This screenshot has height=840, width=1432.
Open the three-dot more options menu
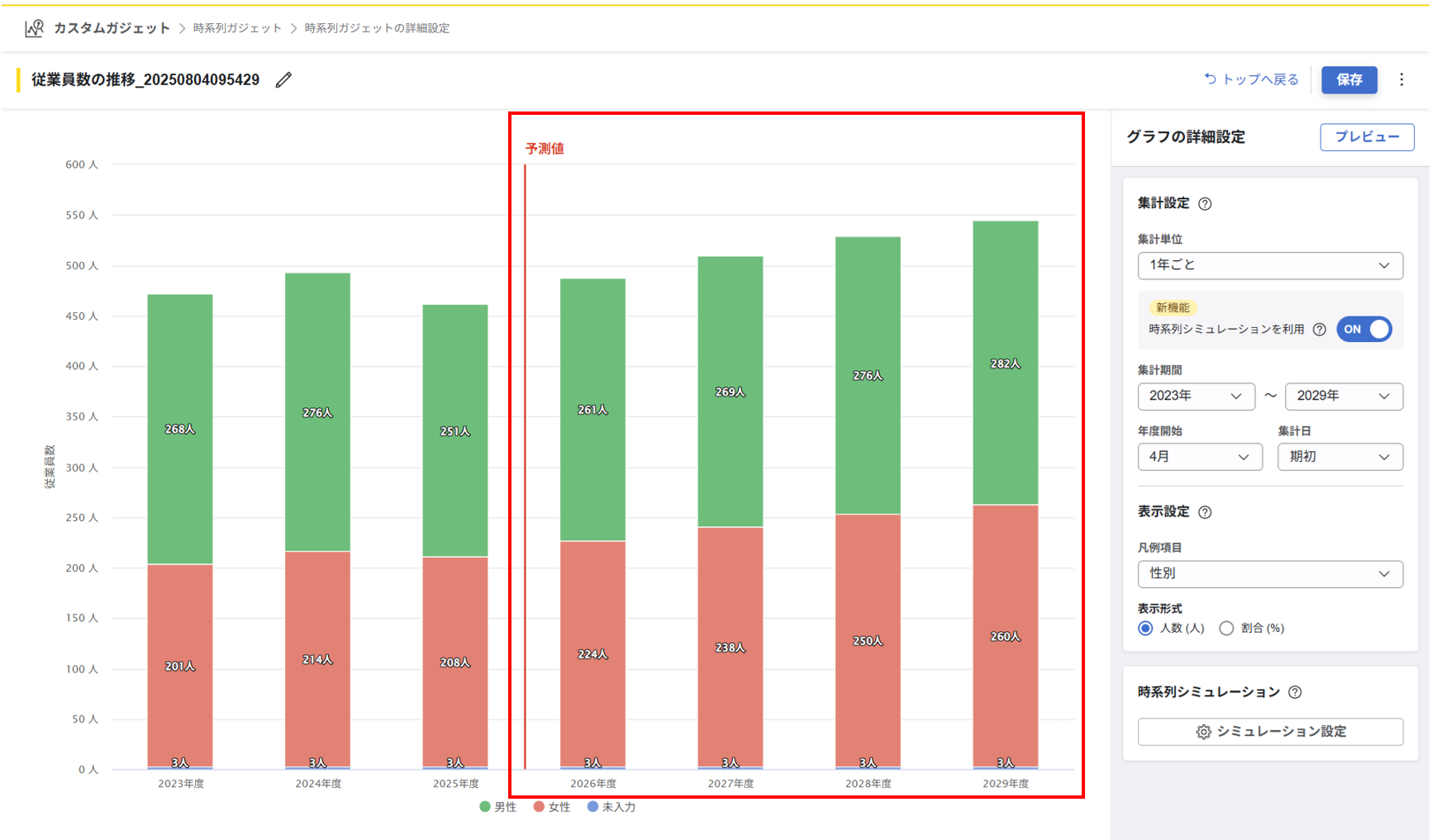click(x=1401, y=80)
